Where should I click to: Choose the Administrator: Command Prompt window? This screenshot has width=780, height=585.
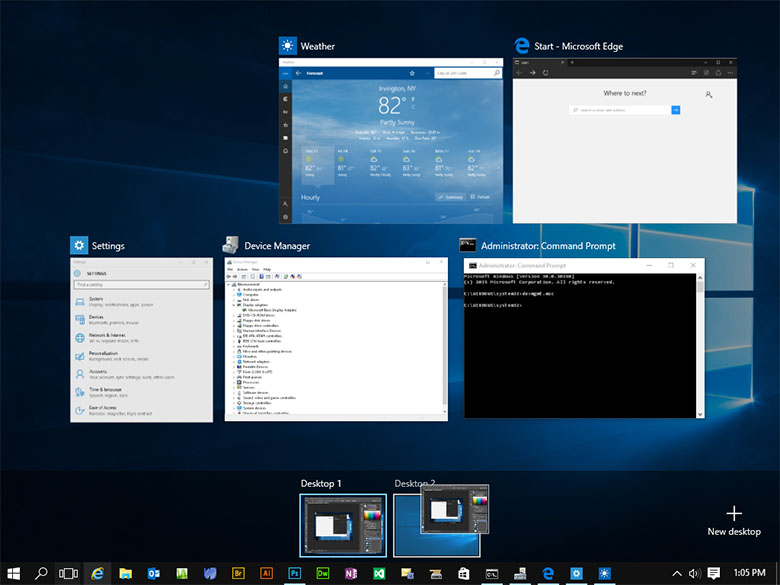point(584,338)
